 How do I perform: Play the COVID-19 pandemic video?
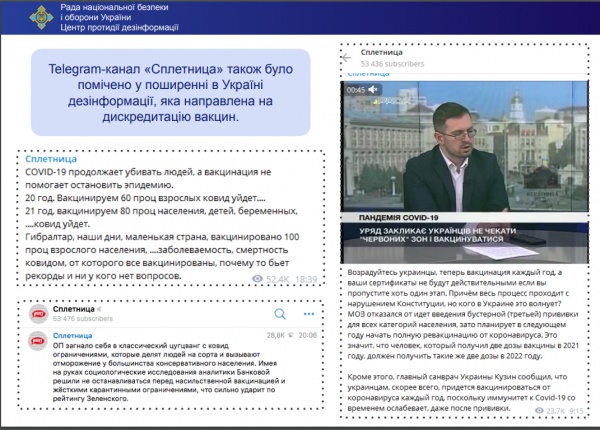pyautogui.click(x=464, y=172)
